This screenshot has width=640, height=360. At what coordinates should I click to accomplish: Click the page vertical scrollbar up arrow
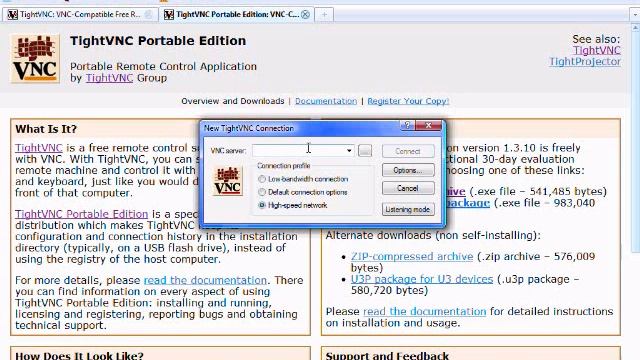pyautogui.click(x=636, y=28)
